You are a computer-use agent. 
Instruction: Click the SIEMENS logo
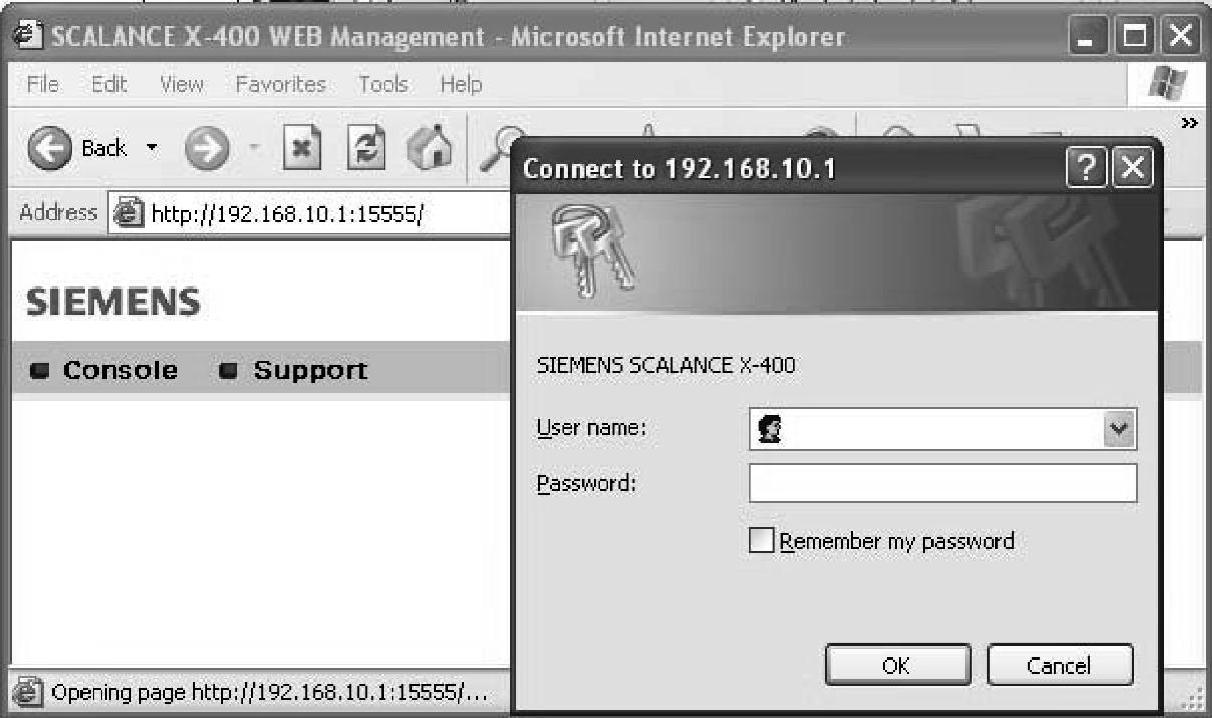113,302
